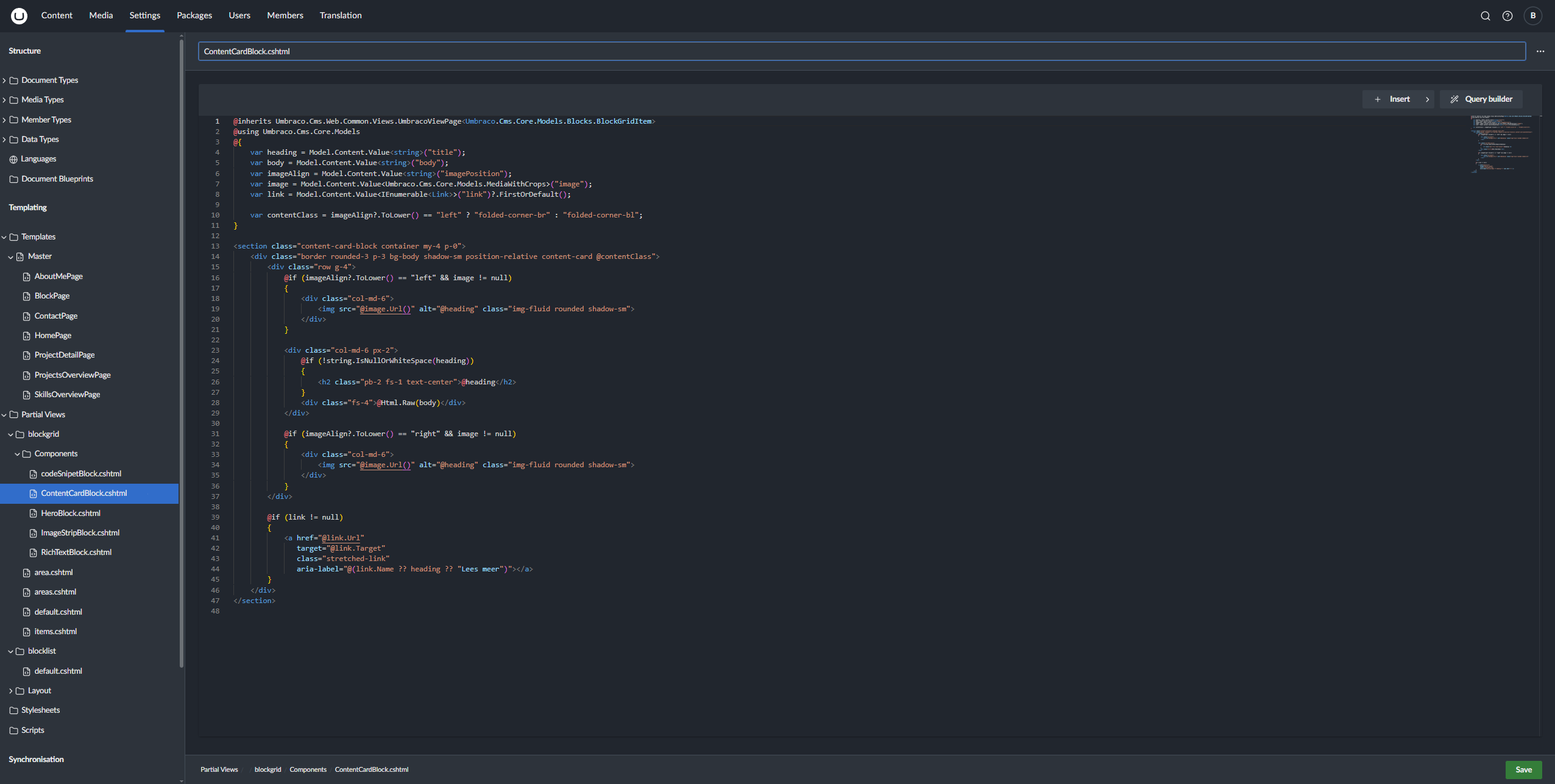Collapse the blockgrid folder
This screenshot has height=784, width=1555.
click(10, 434)
